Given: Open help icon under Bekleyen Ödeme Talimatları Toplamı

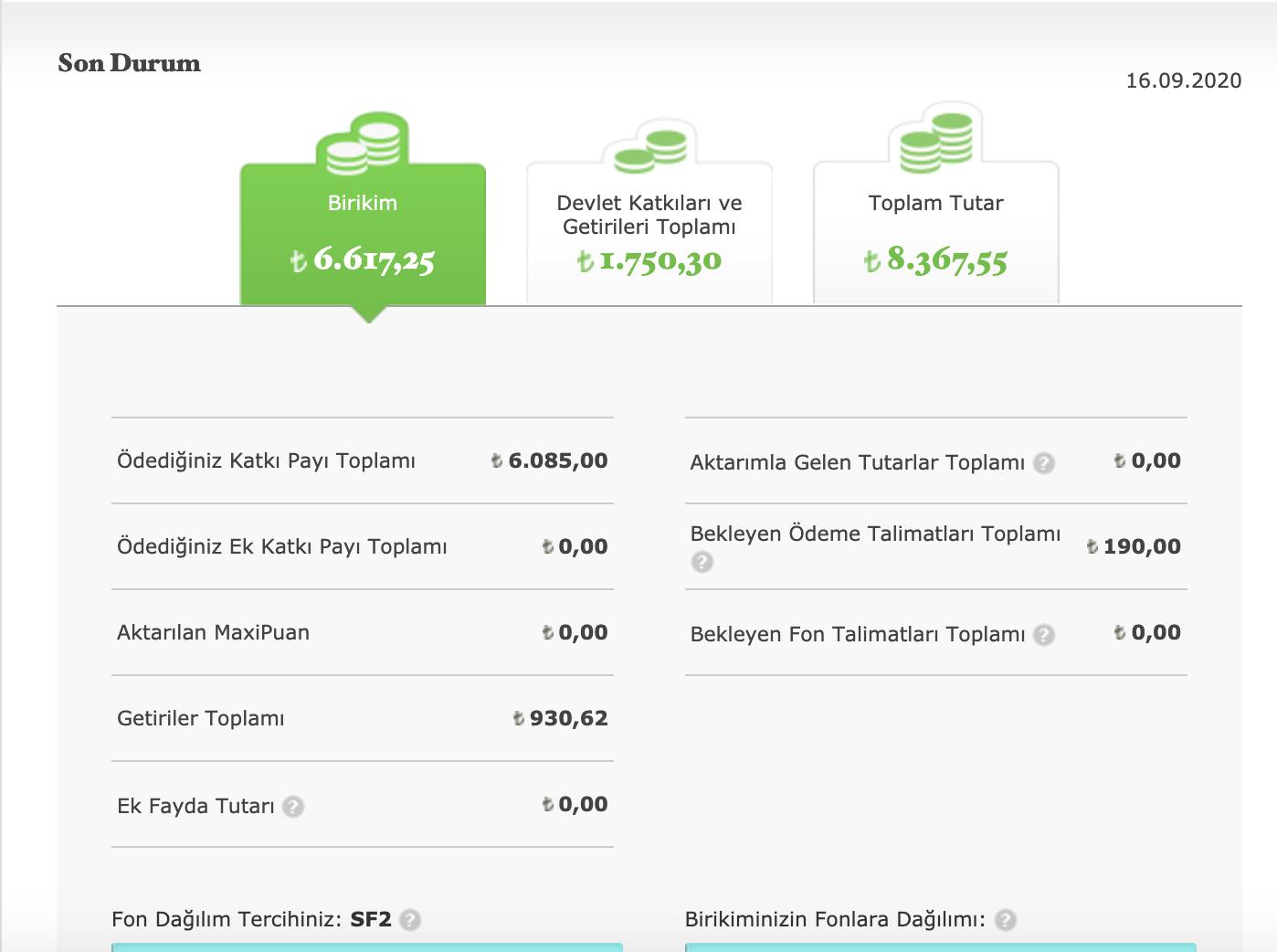Looking at the screenshot, I should click(x=702, y=562).
